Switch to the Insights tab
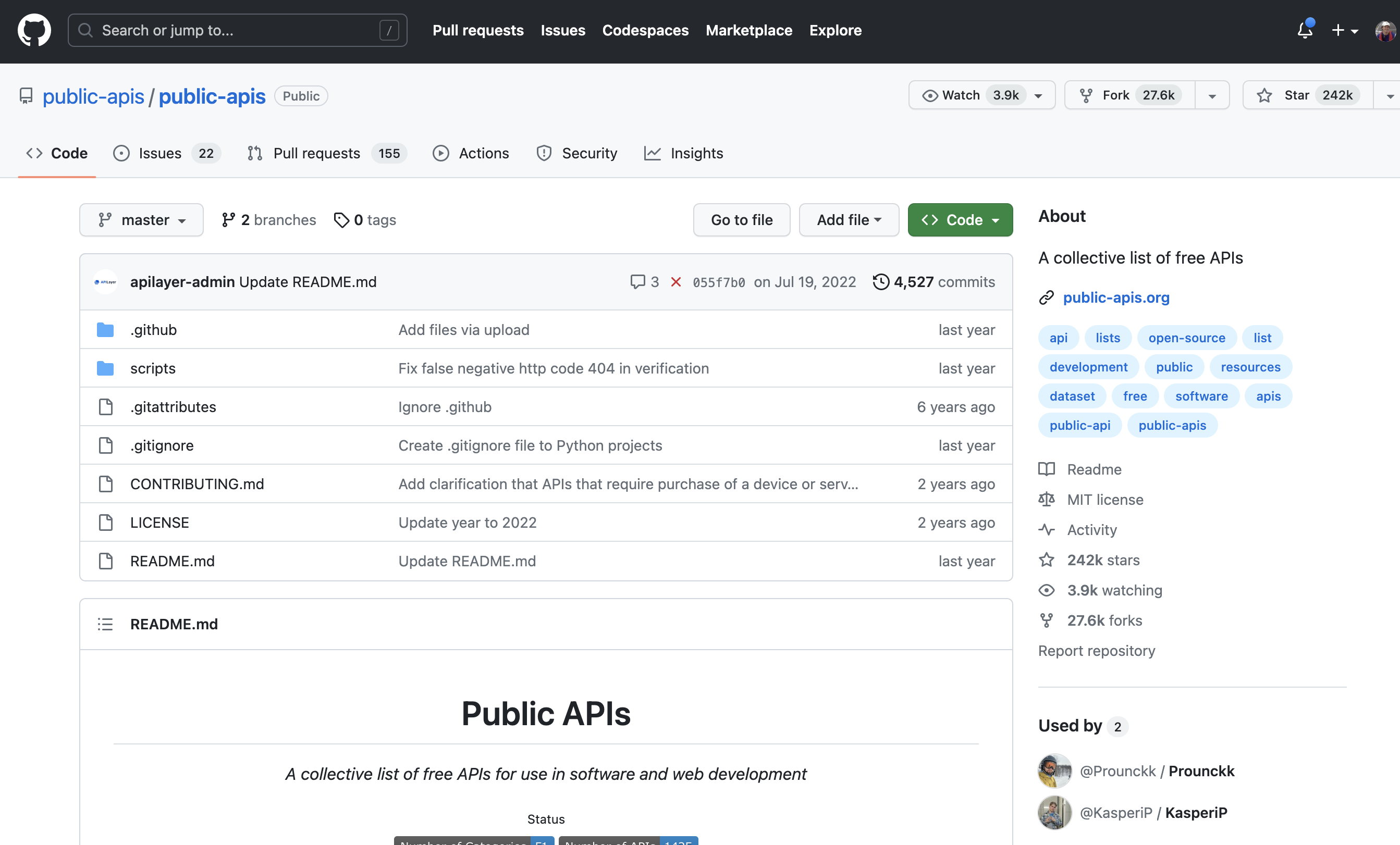Image resolution: width=1400 pixels, height=845 pixels. [683, 153]
